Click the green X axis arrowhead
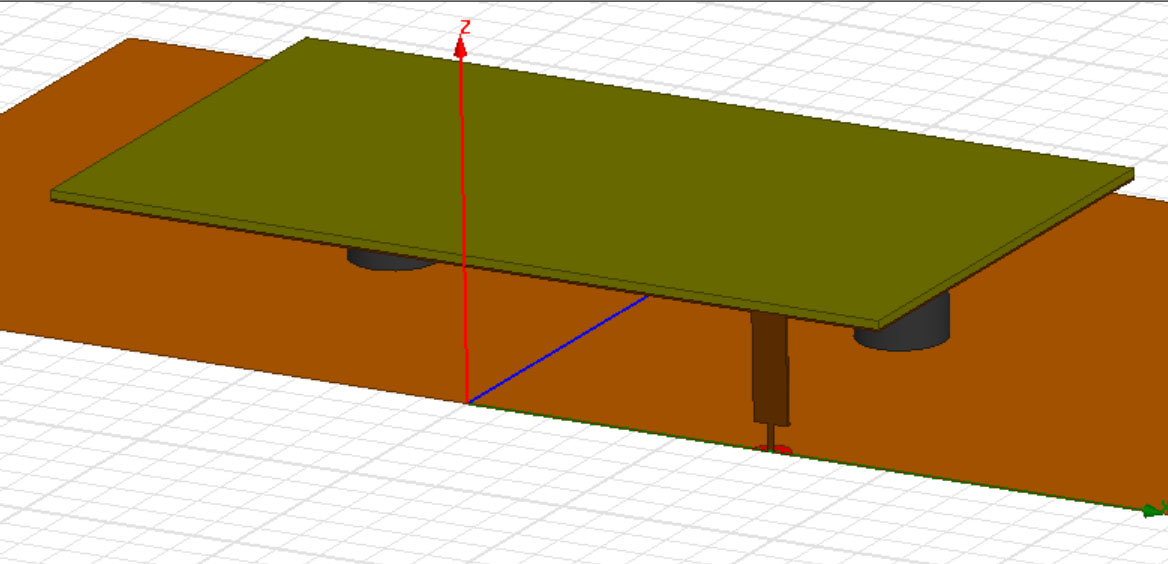Viewport: 1168px width, 564px height. pos(1153,510)
